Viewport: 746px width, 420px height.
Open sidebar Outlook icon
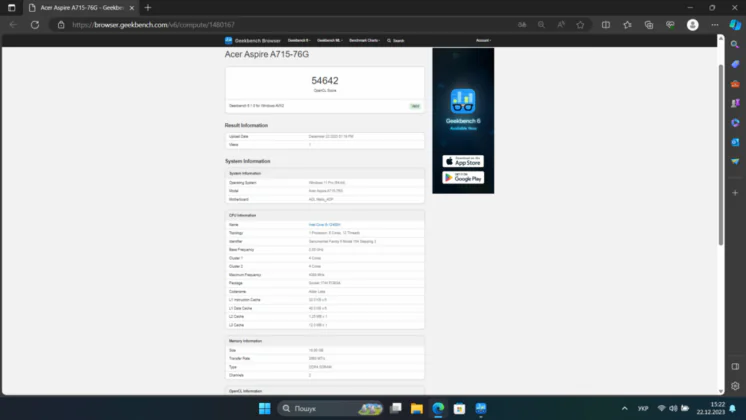tap(735, 142)
